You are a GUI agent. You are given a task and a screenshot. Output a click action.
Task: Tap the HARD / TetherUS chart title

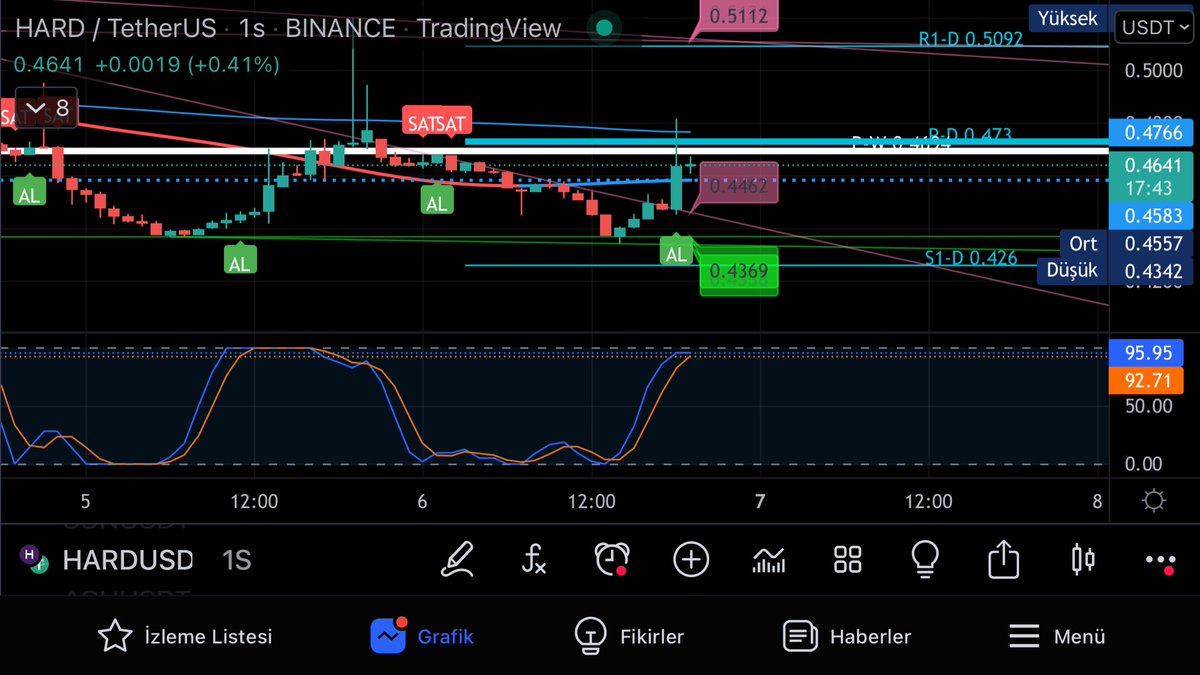click(x=115, y=28)
